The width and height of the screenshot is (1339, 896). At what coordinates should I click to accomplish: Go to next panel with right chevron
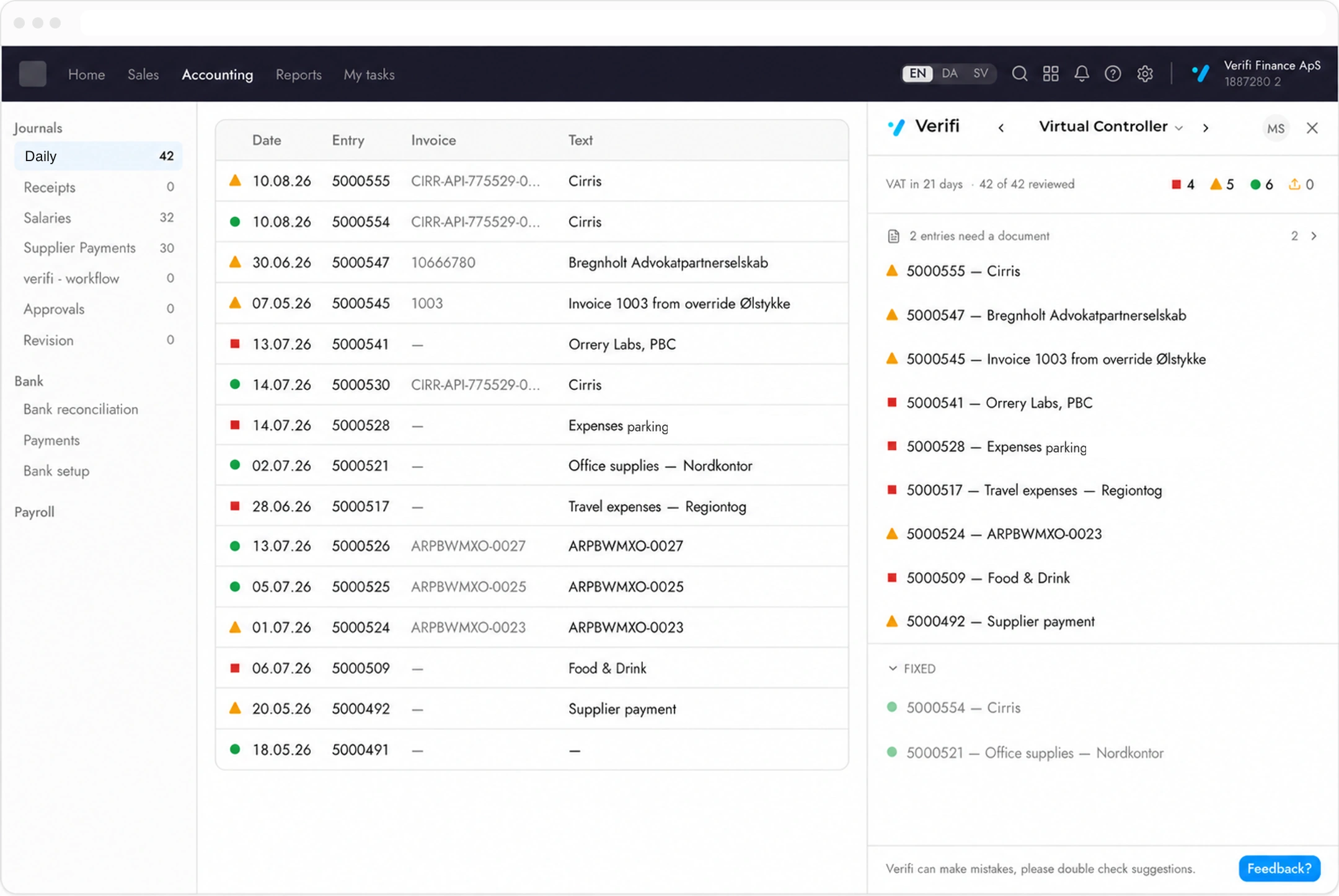coord(1206,128)
